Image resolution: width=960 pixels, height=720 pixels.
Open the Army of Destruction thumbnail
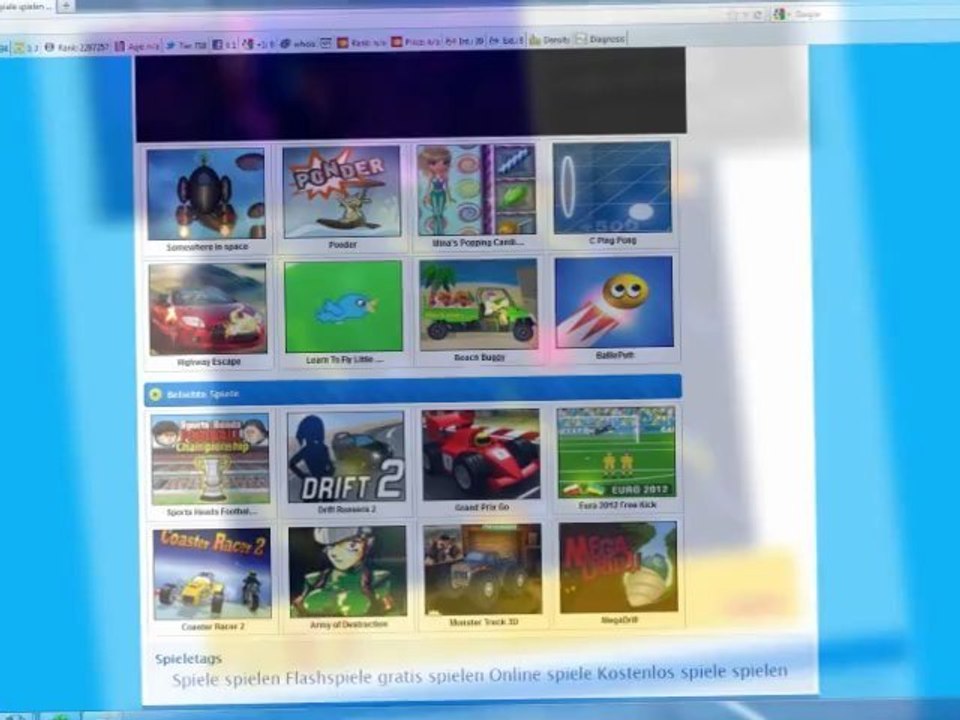[x=348, y=571]
